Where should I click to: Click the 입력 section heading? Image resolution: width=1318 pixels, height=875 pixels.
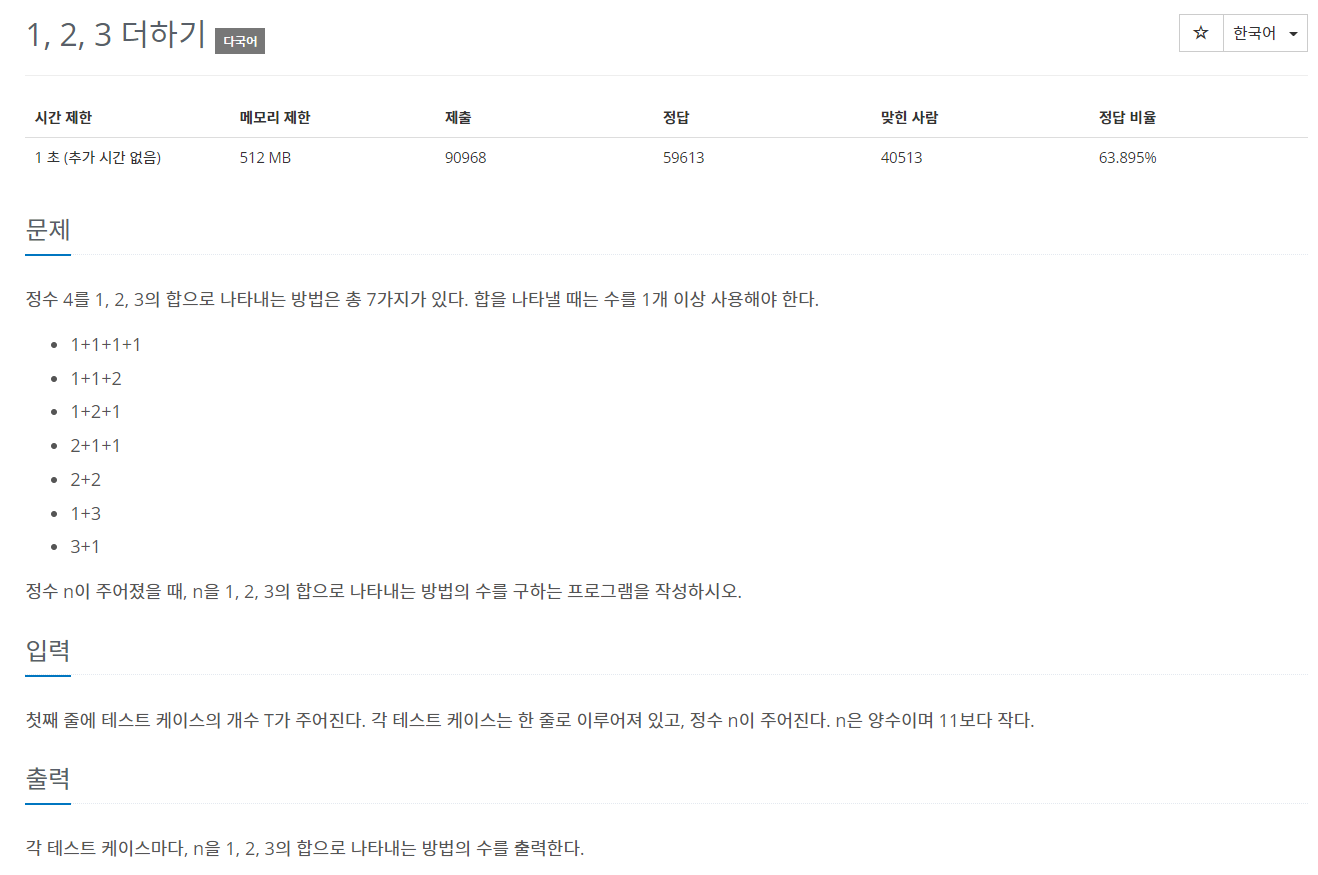tap(48, 650)
